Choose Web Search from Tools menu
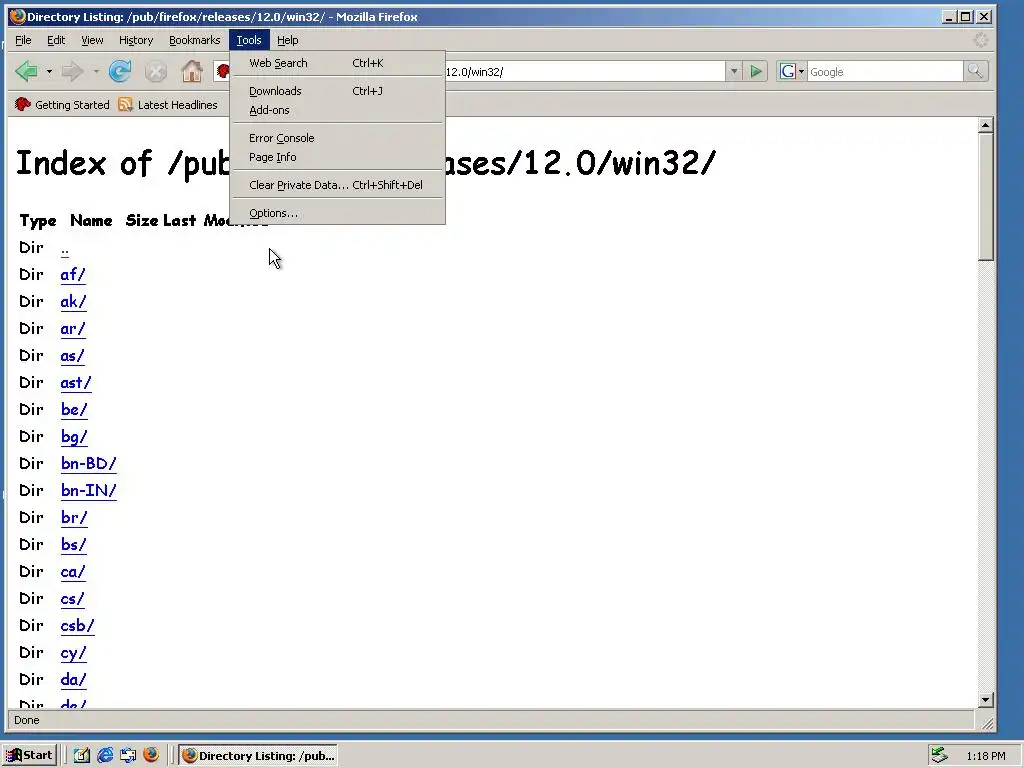 click(338, 63)
